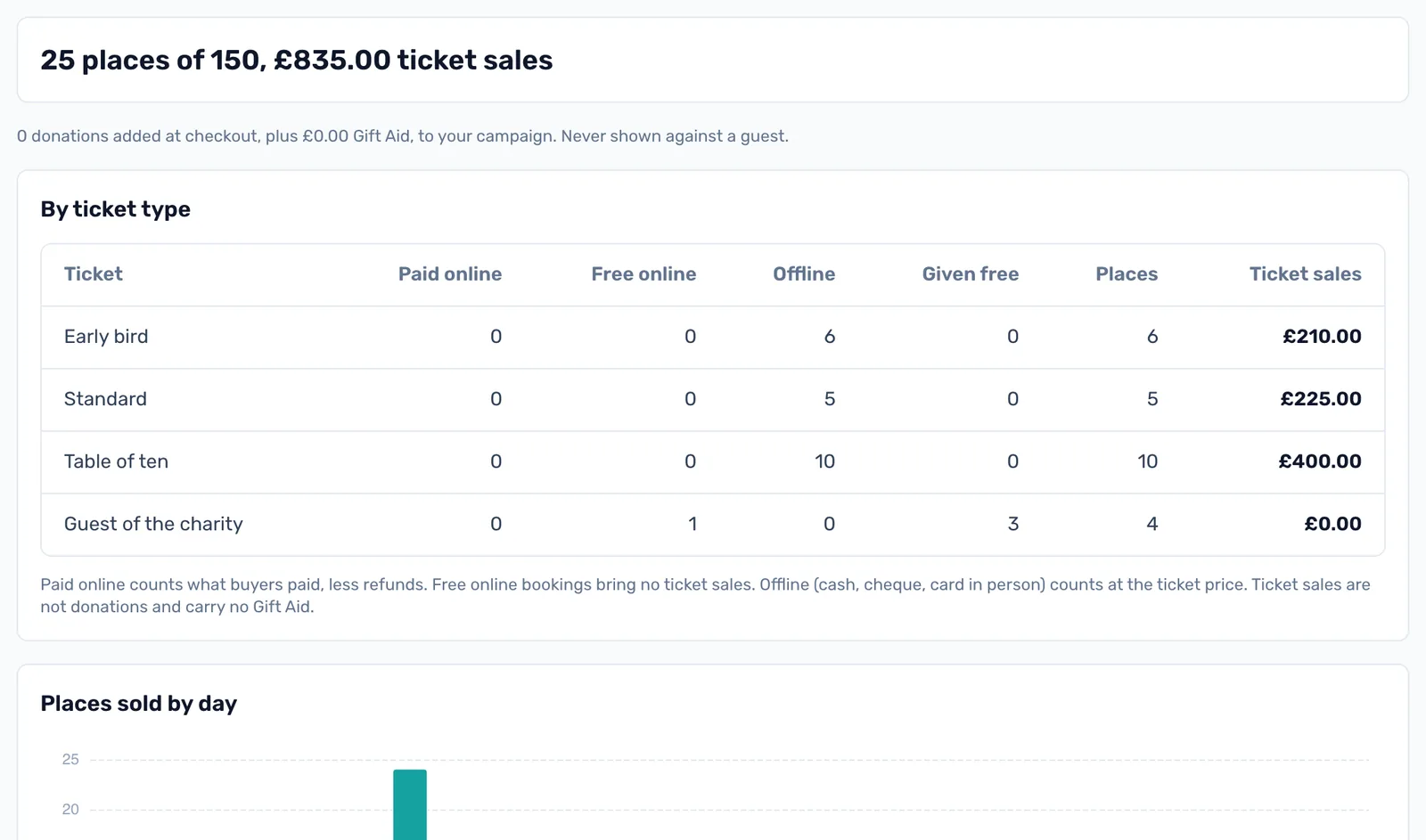Click the chart y-axis label 20
The width and height of the screenshot is (1426, 840).
point(70,810)
